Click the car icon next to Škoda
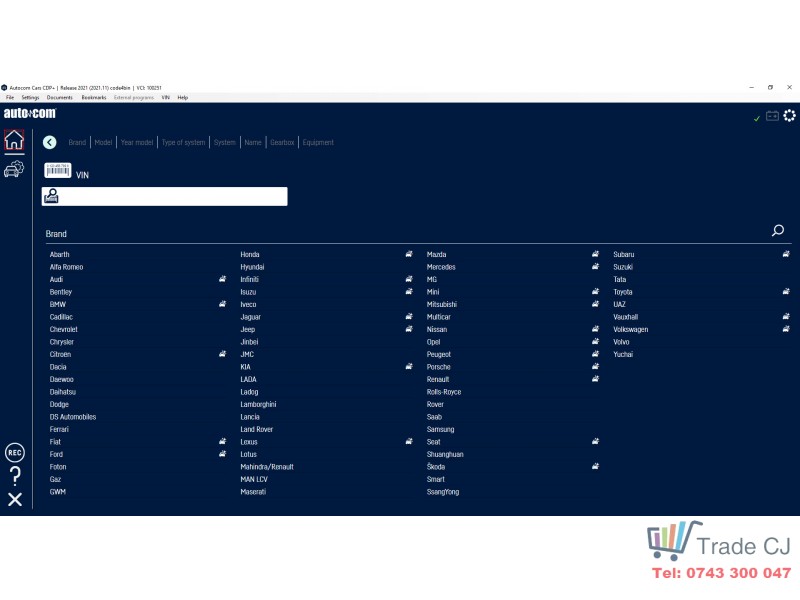The width and height of the screenshot is (800, 600). pos(595,466)
